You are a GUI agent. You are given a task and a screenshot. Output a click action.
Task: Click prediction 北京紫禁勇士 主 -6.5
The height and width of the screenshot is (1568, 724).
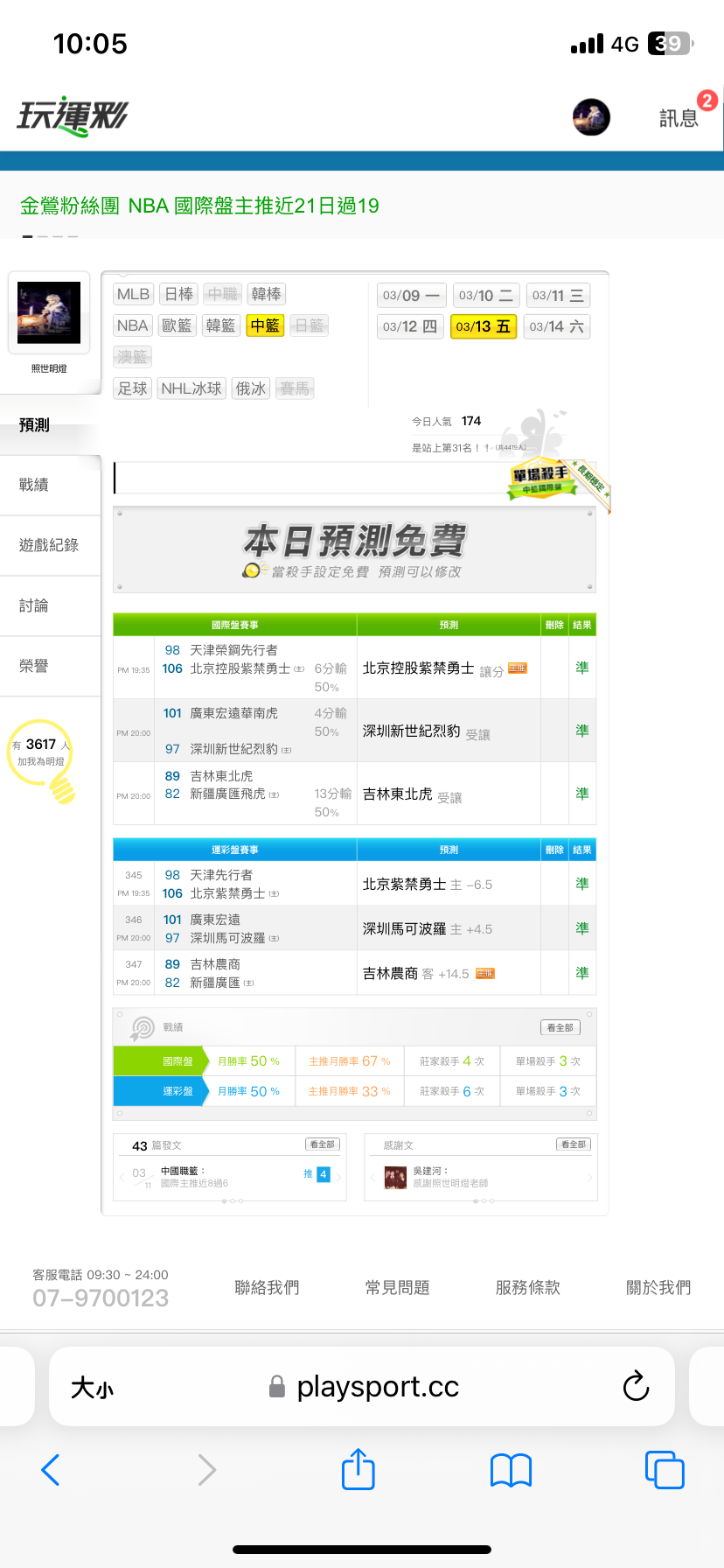(x=428, y=885)
